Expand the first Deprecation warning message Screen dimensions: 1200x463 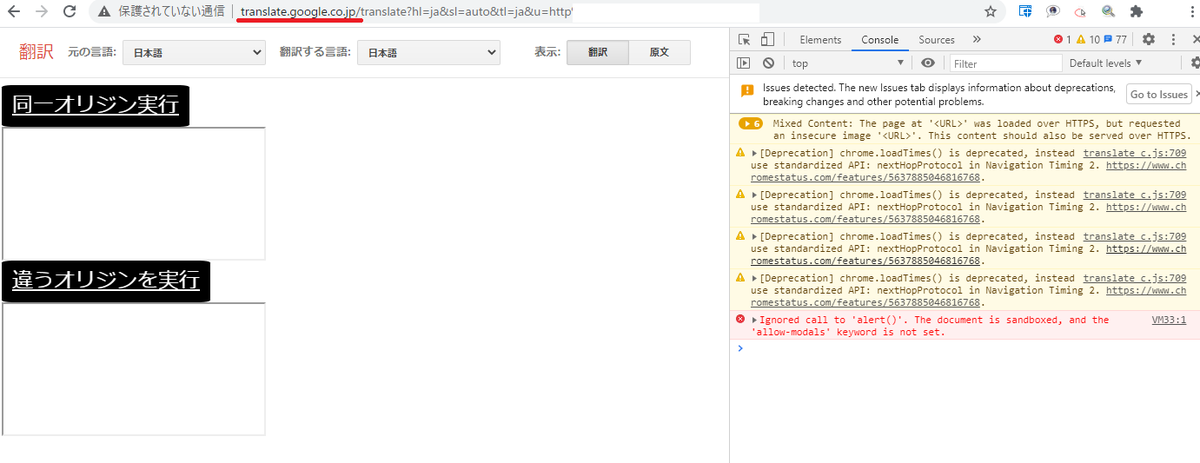[754, 153]
